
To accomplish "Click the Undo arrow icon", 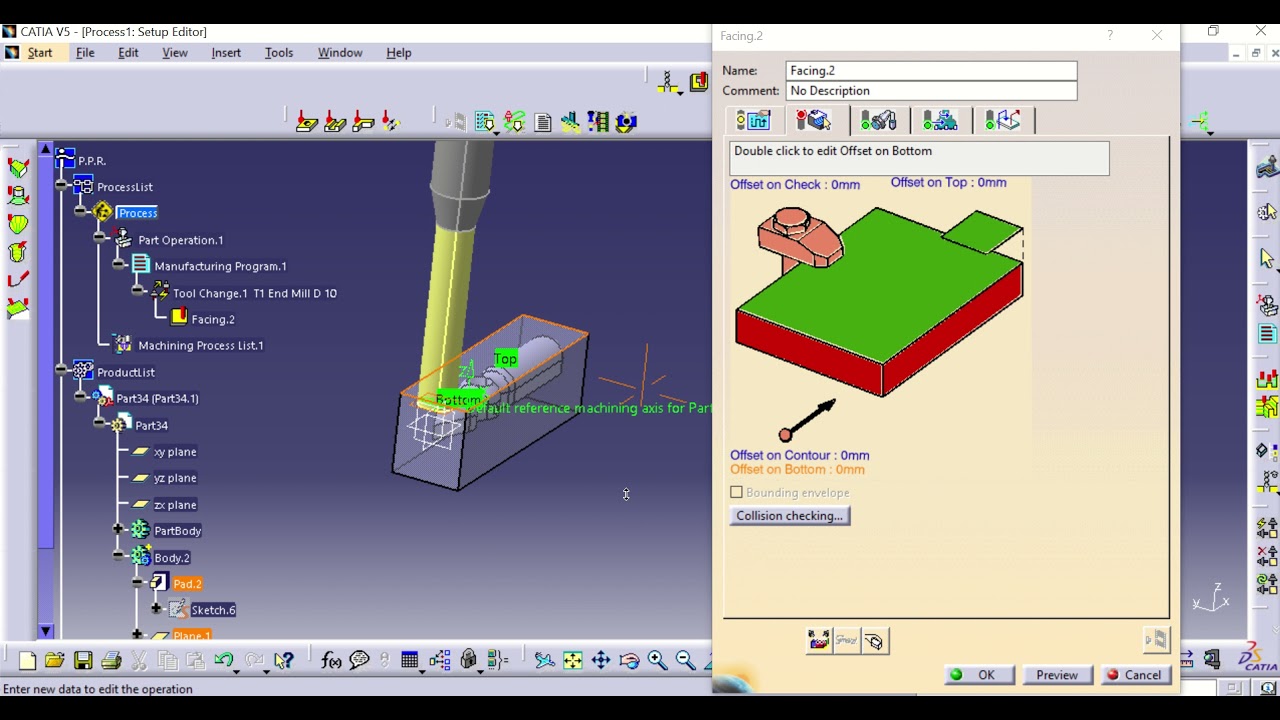I will click(x=225, y=660).
